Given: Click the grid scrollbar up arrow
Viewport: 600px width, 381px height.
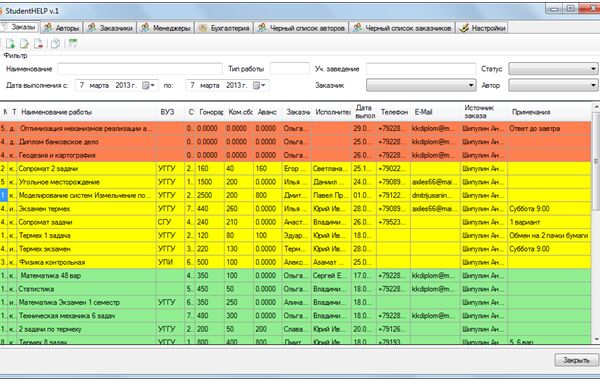Looking at the screenshot, I should click(596, 107).
